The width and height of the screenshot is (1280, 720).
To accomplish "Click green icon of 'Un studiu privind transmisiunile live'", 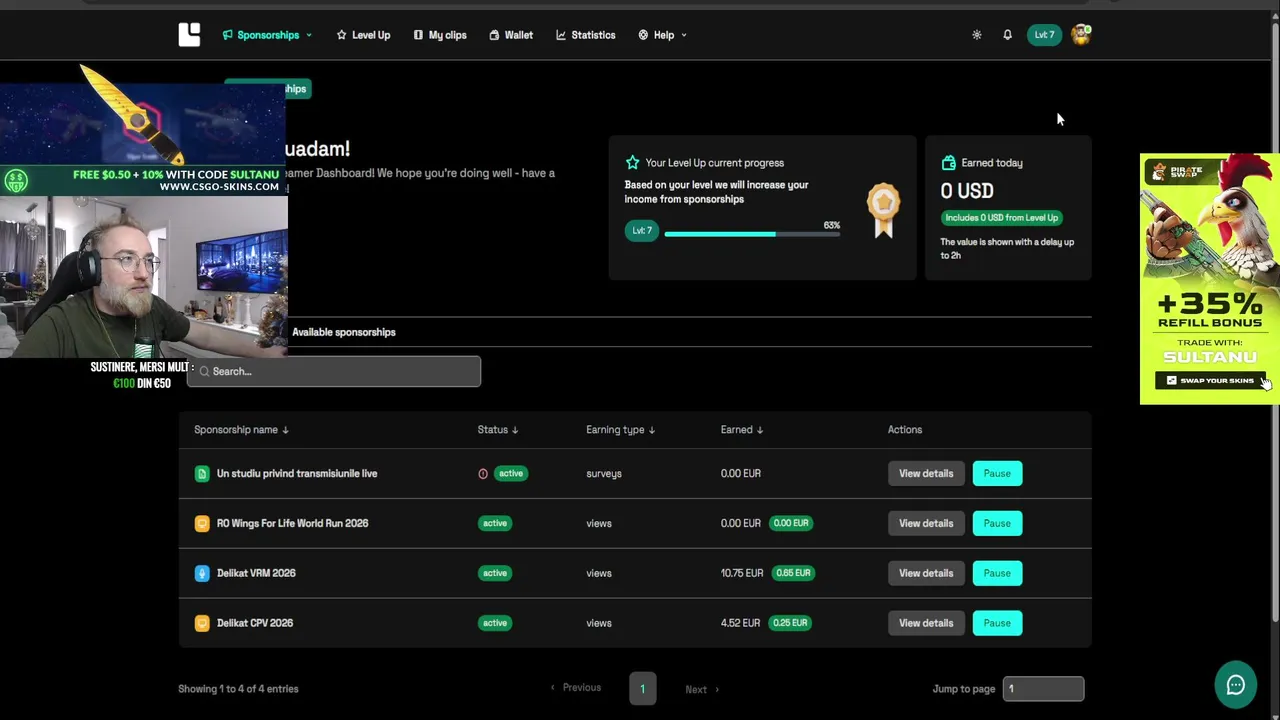I will (x=202, y=473).
